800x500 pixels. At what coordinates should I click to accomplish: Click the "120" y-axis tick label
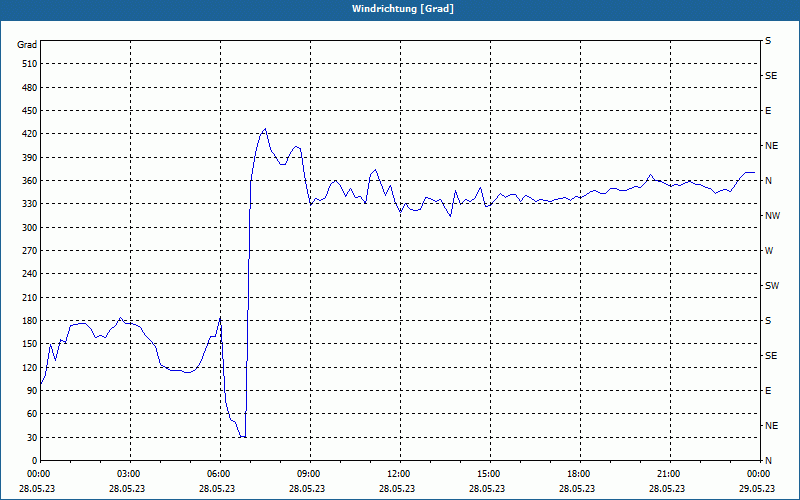coord(30,367)
